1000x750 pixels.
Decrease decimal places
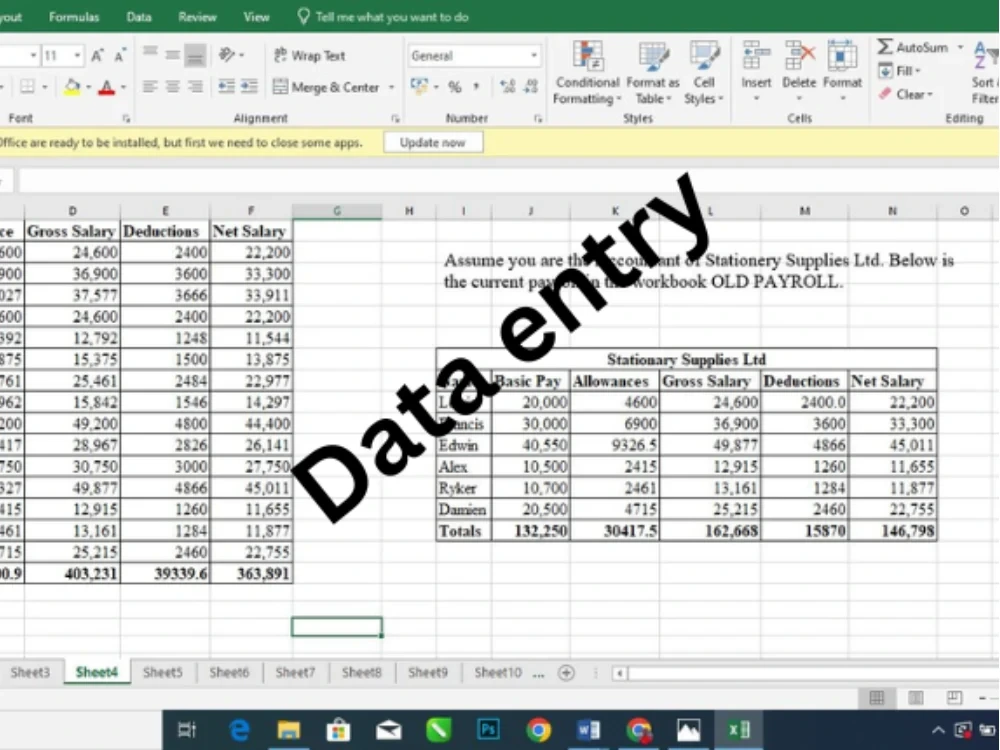point(531,87)
